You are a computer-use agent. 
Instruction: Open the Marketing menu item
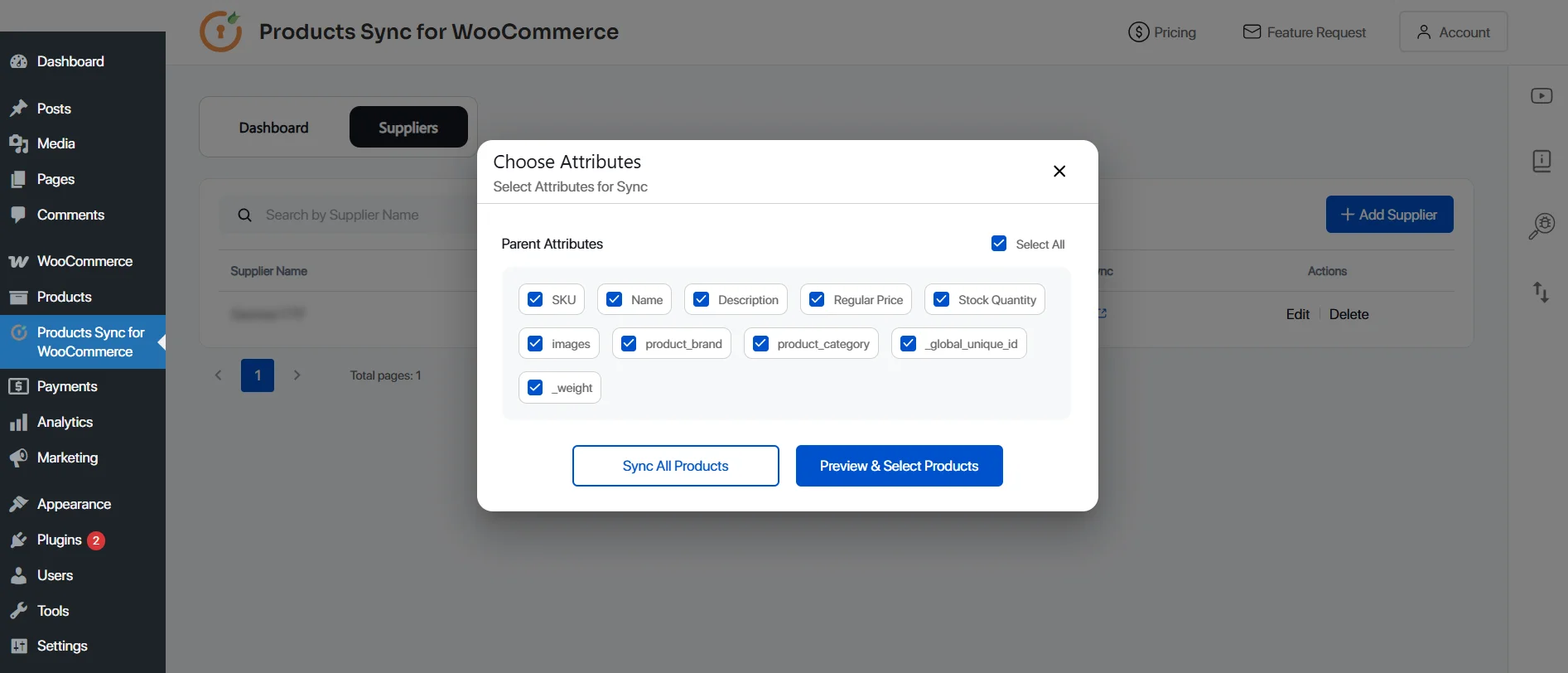(83, 458)
